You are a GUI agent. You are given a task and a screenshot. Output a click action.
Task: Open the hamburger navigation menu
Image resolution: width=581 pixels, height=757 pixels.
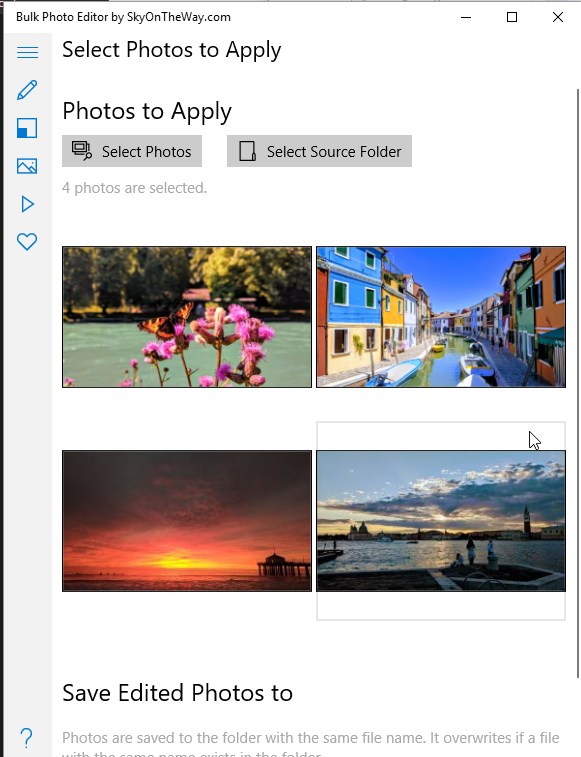pyautogui.click(x=28, y=52)
